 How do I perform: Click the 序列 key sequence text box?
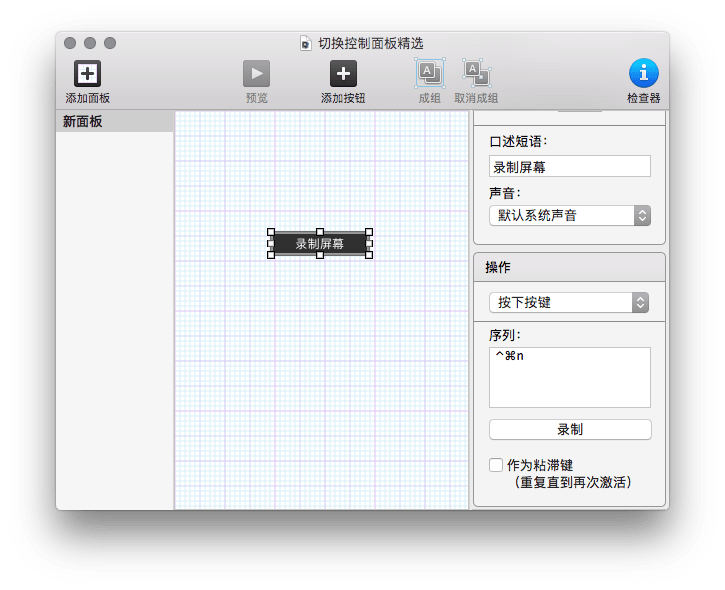(569, 377)
